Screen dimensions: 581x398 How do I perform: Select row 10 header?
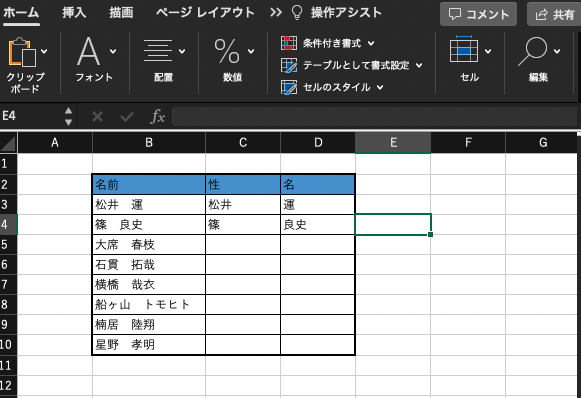(9, 345)
